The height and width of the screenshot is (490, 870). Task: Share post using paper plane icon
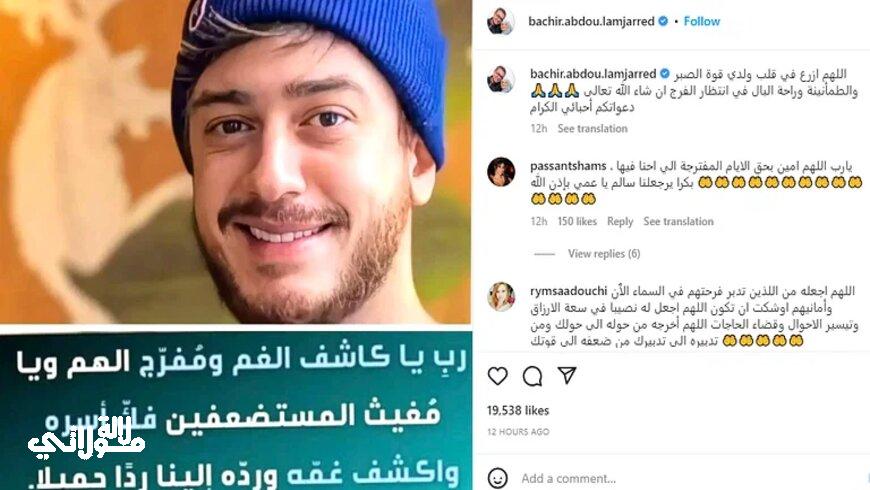click(567, 376)
